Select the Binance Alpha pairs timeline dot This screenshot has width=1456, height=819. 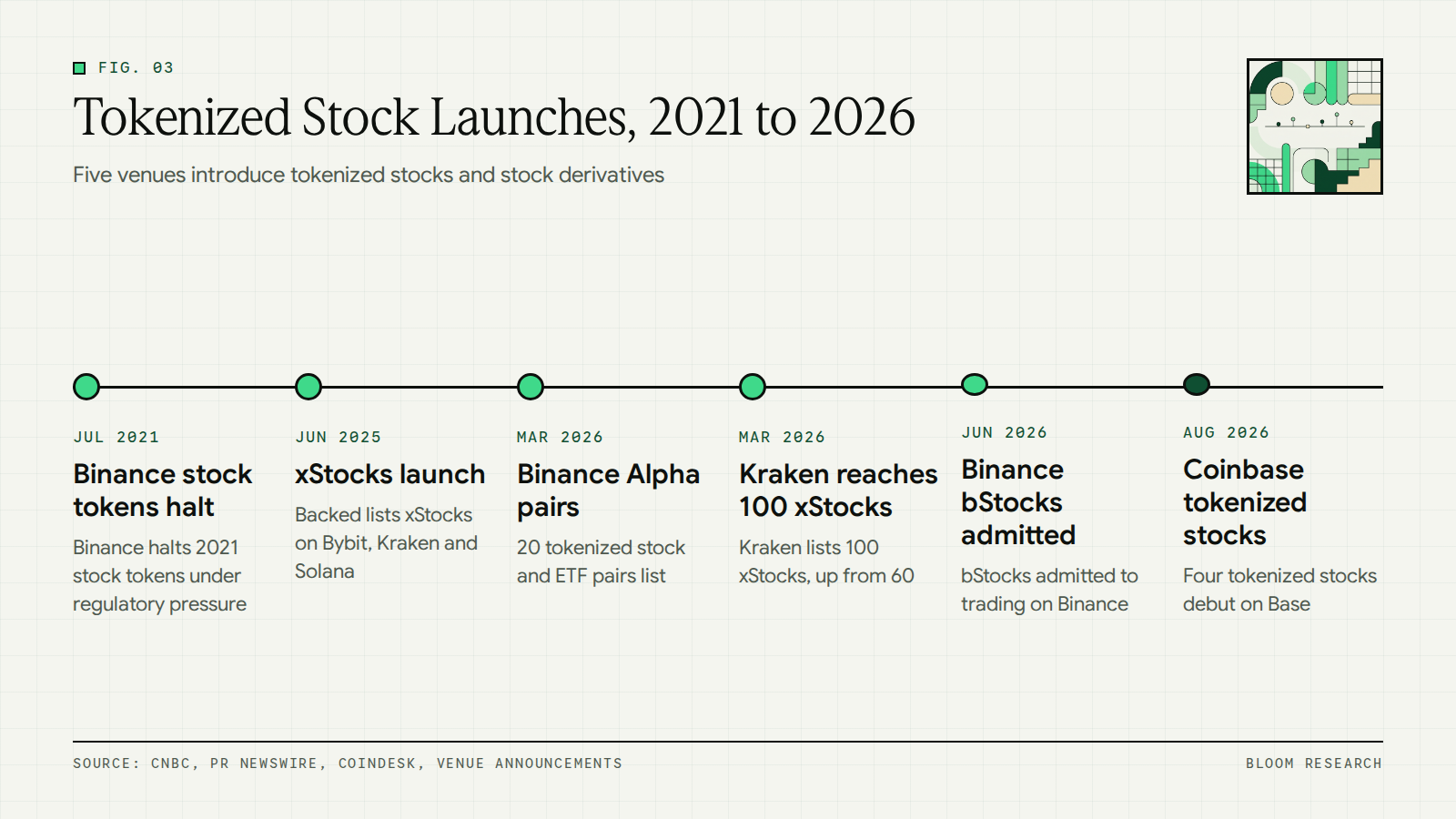click(531, 387)
